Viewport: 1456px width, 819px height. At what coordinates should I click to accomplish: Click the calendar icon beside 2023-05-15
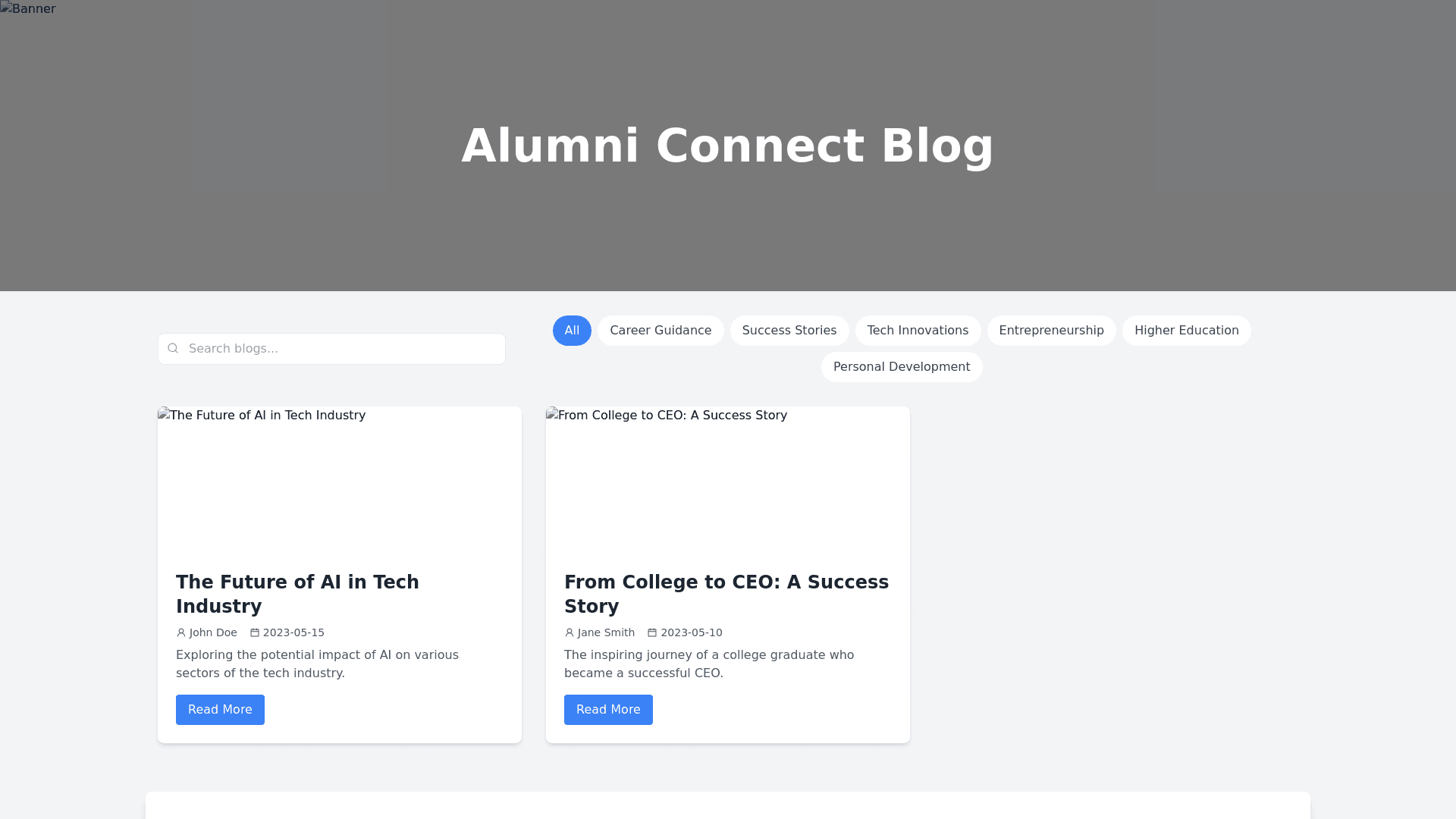pos(255,632)
